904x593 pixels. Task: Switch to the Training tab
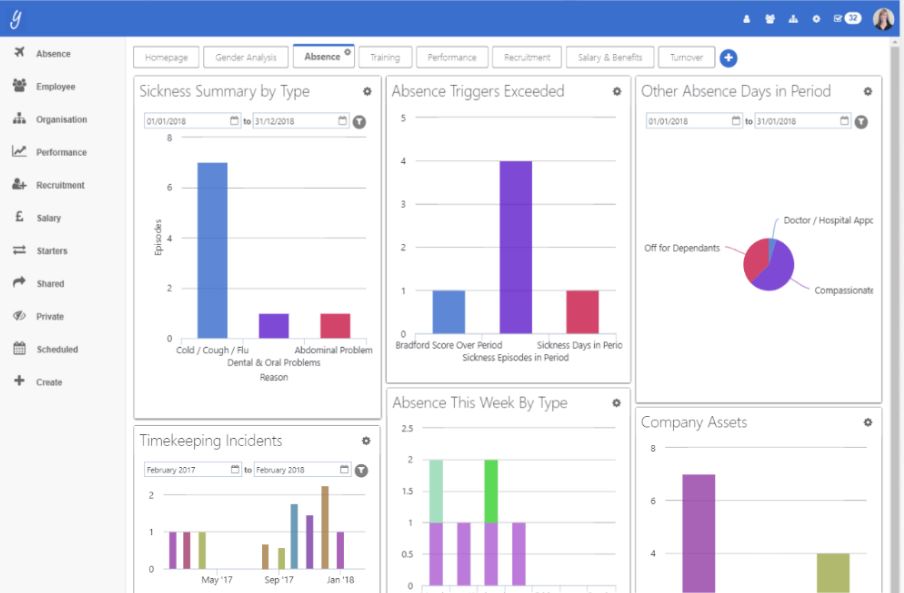385,57
